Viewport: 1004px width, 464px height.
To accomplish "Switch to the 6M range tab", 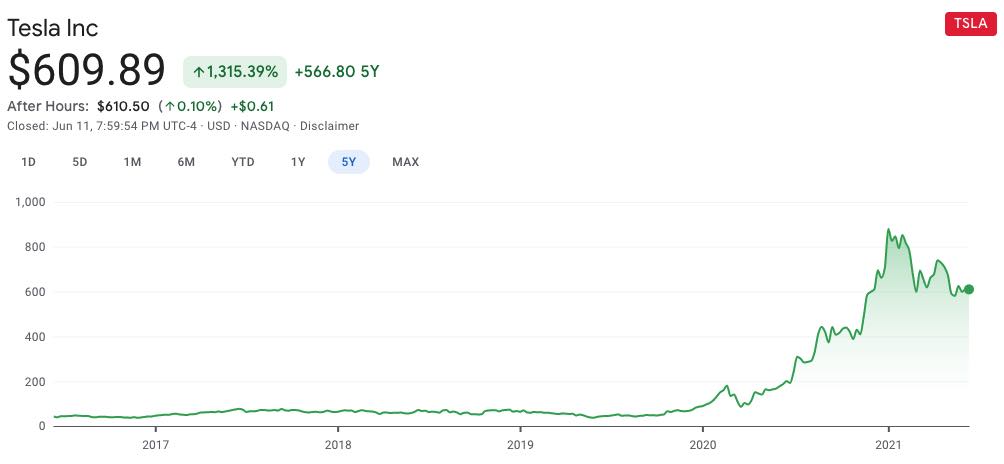I will [186, 162].
